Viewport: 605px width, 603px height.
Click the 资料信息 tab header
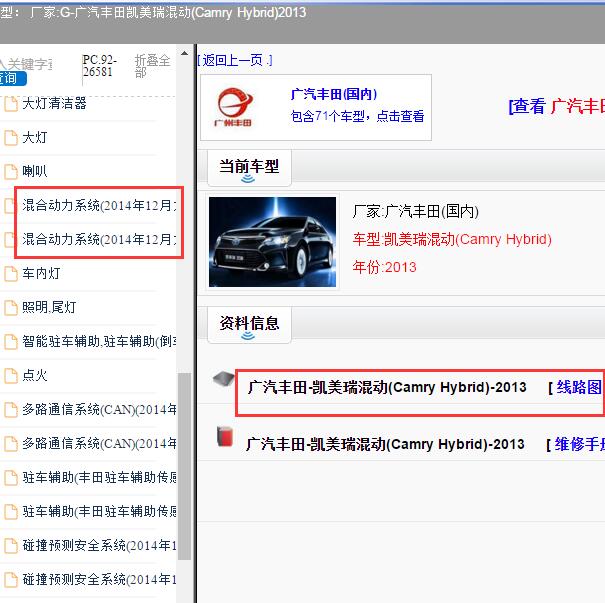[249, 325]
